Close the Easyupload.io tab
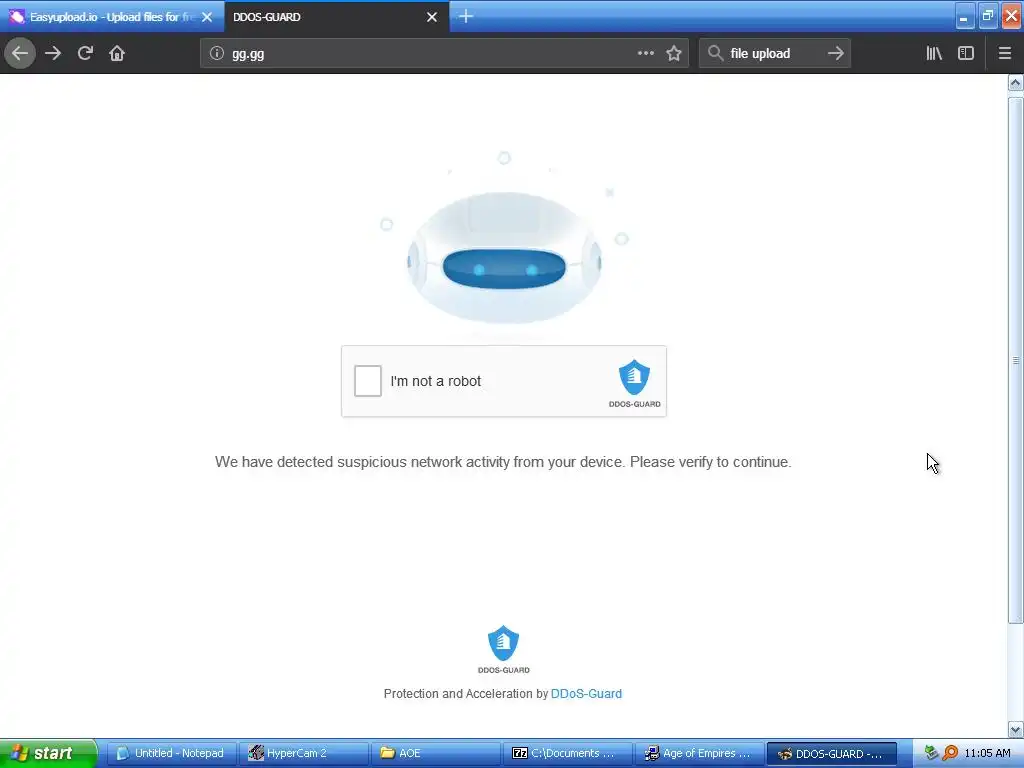The image size is (1024, 768). 207,17
